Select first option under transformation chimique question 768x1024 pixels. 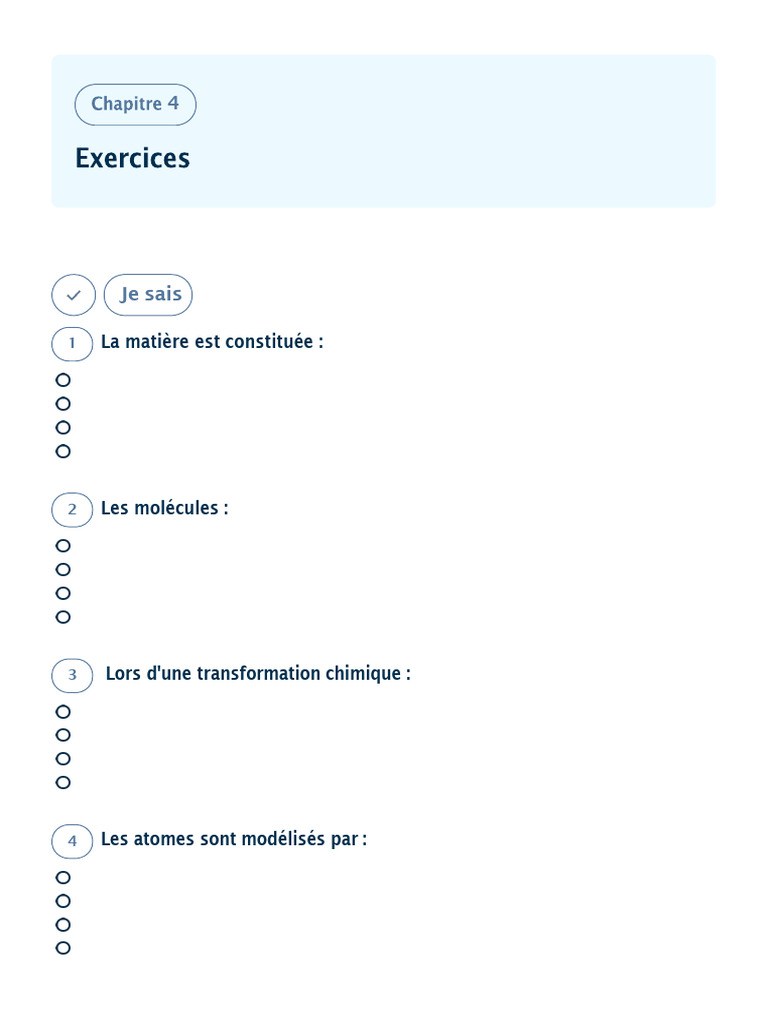[x=63, y=712]
